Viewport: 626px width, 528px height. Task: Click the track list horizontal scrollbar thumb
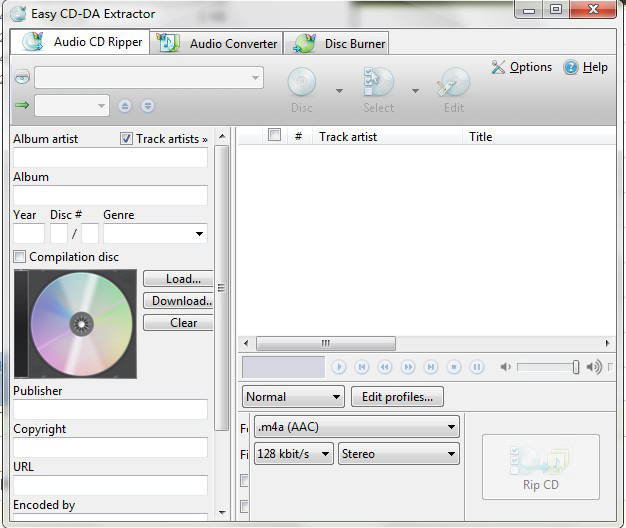tap(326, 343)
